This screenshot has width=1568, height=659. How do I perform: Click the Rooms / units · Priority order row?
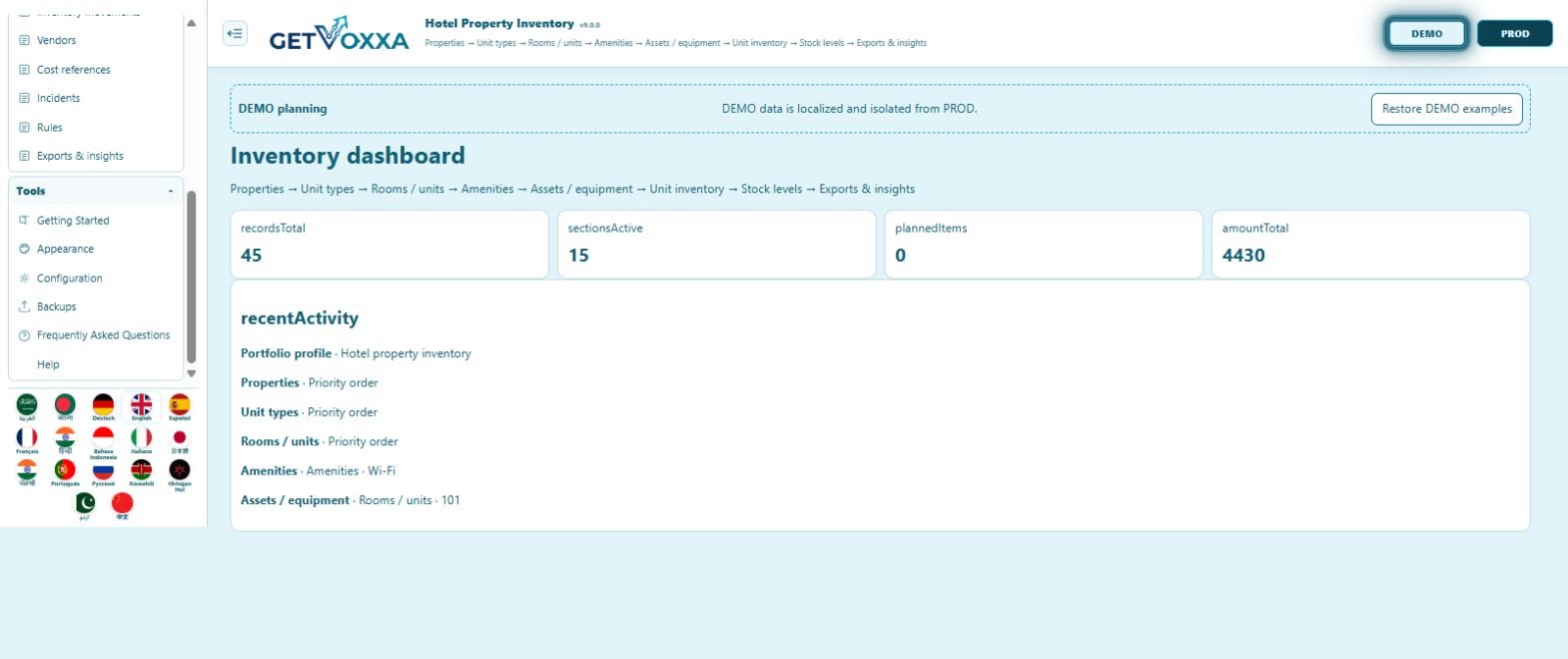pyautogui.click(x=320, y=441)
